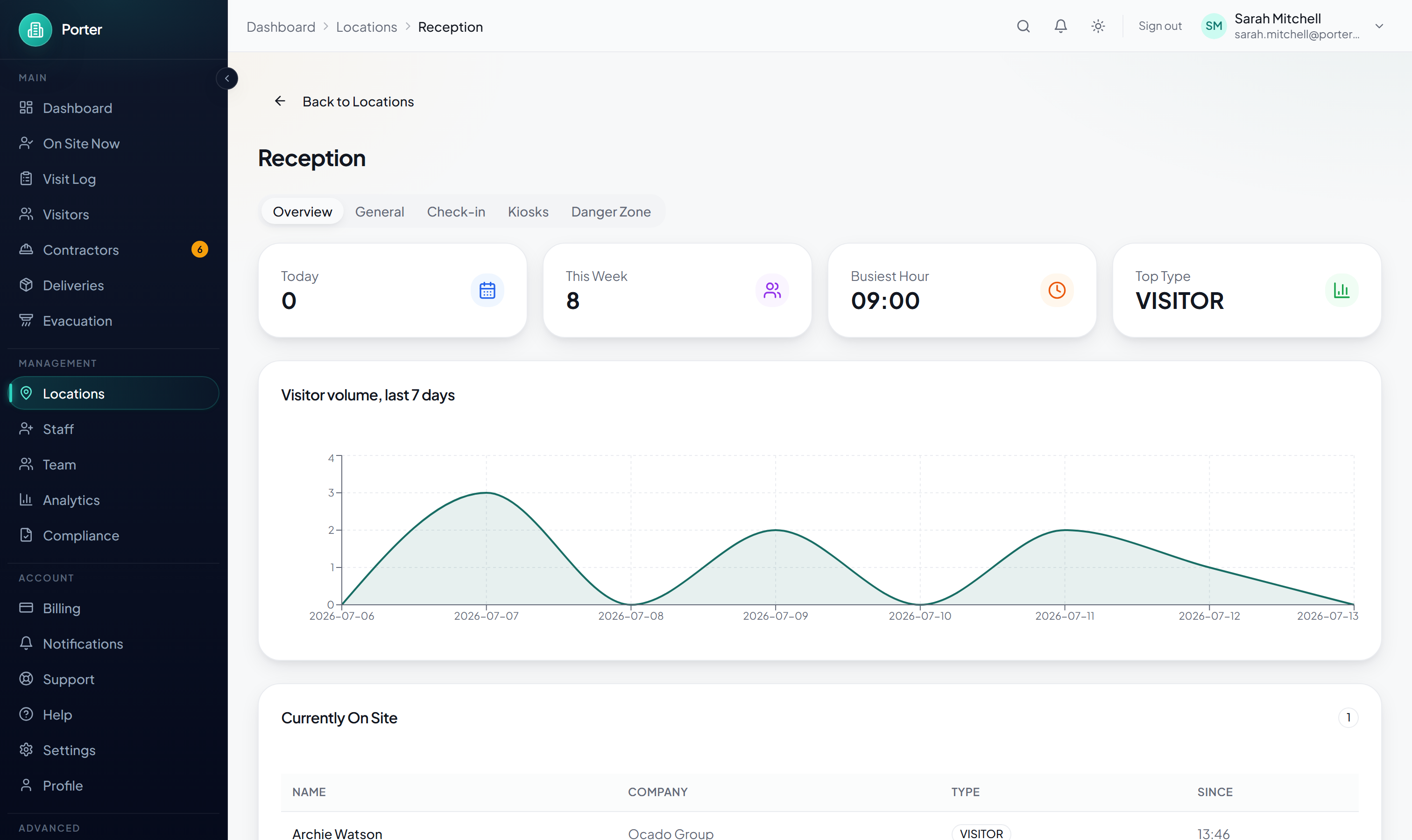Open the Kiosks tab
The image size is (1412, 840).
528,212
